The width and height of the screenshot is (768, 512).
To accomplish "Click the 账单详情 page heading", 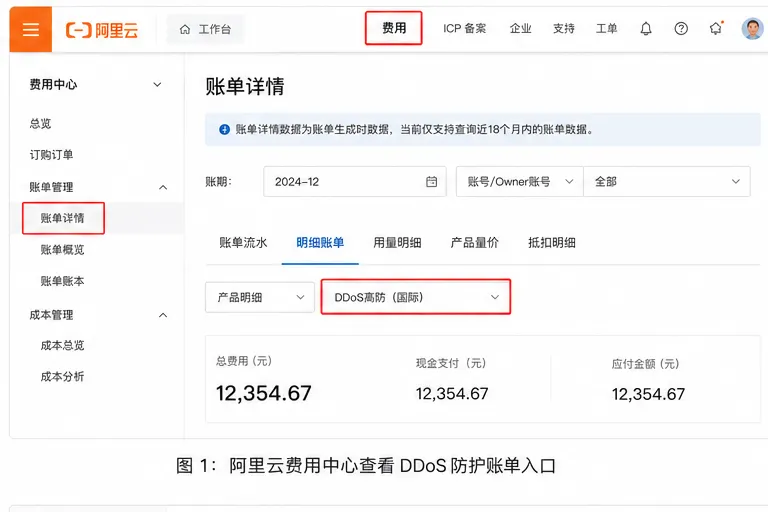I will click(245, 86).
